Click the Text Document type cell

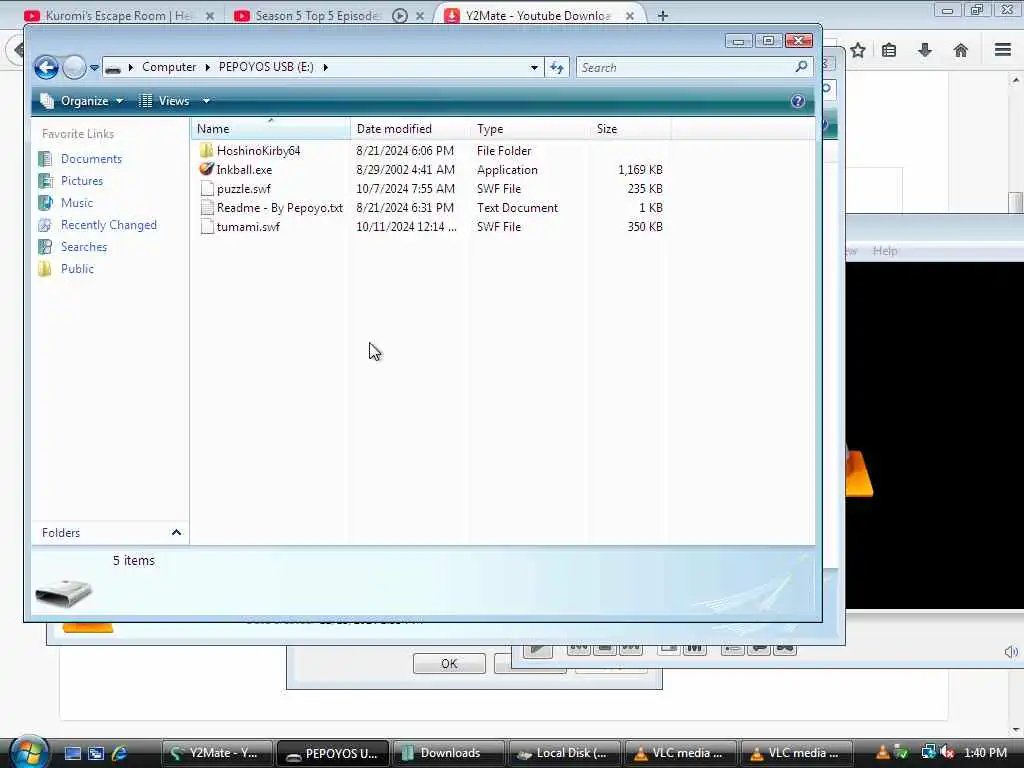[517, 208]
